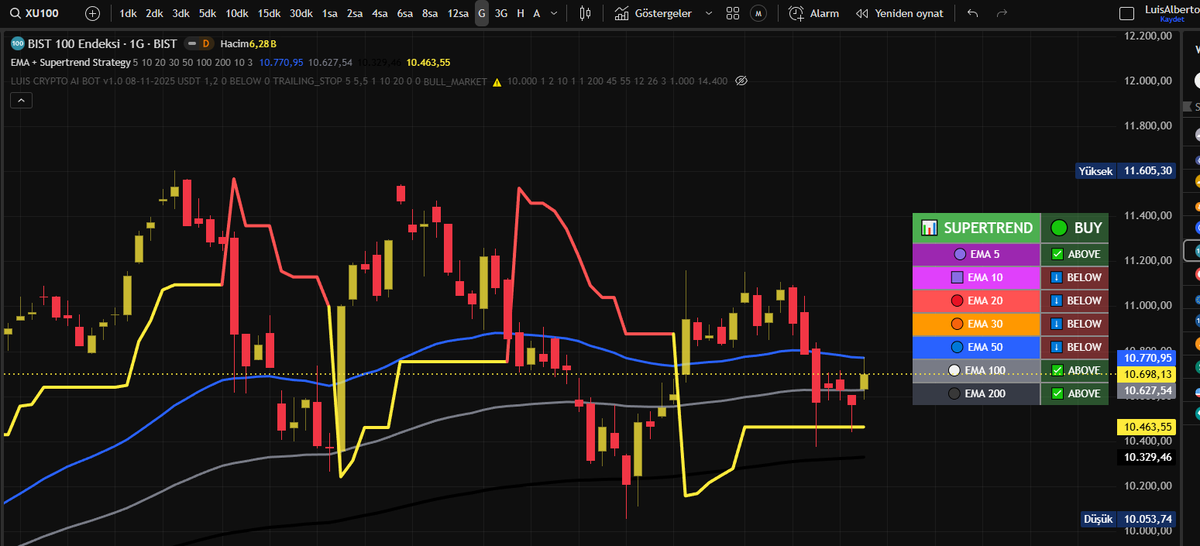Click the Hacim 6,28 B volume value
The image size is (1200, 546).
point(248,44)
